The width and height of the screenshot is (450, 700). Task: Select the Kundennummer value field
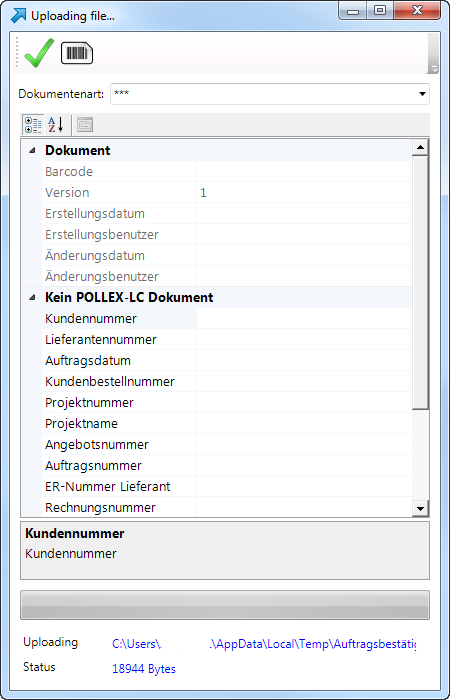point(304,319)
